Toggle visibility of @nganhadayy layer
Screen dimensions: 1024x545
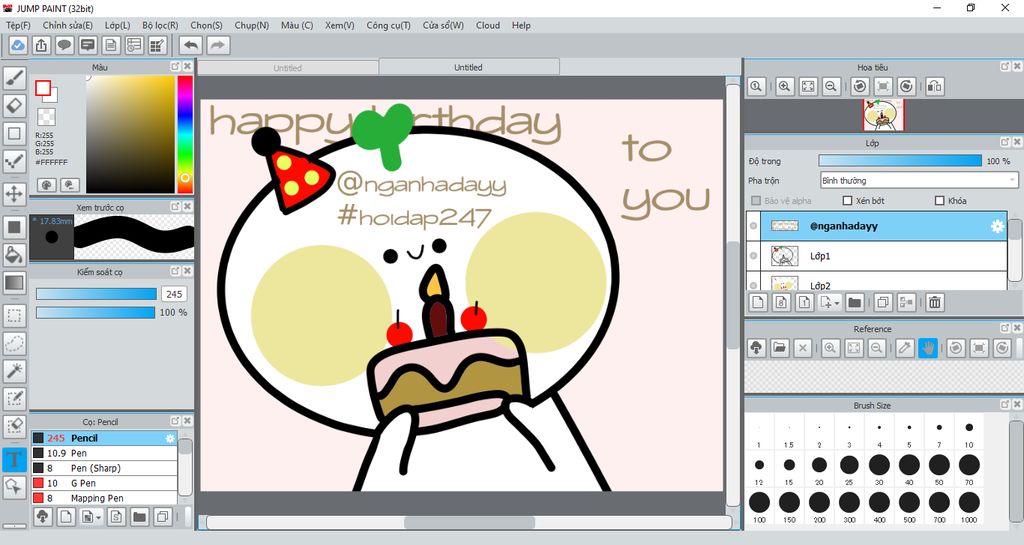[x=754, y=226]
